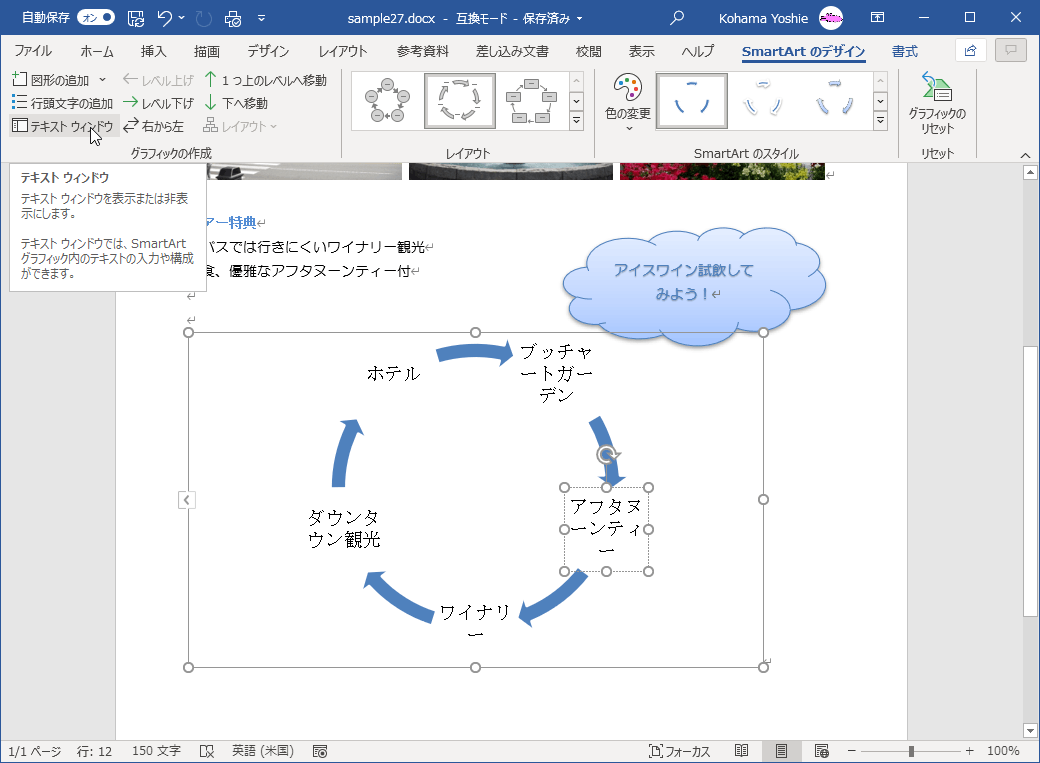Open the 図形の追加 dropdown arrow
1040x763 pixels.
(x=100, y=77)
